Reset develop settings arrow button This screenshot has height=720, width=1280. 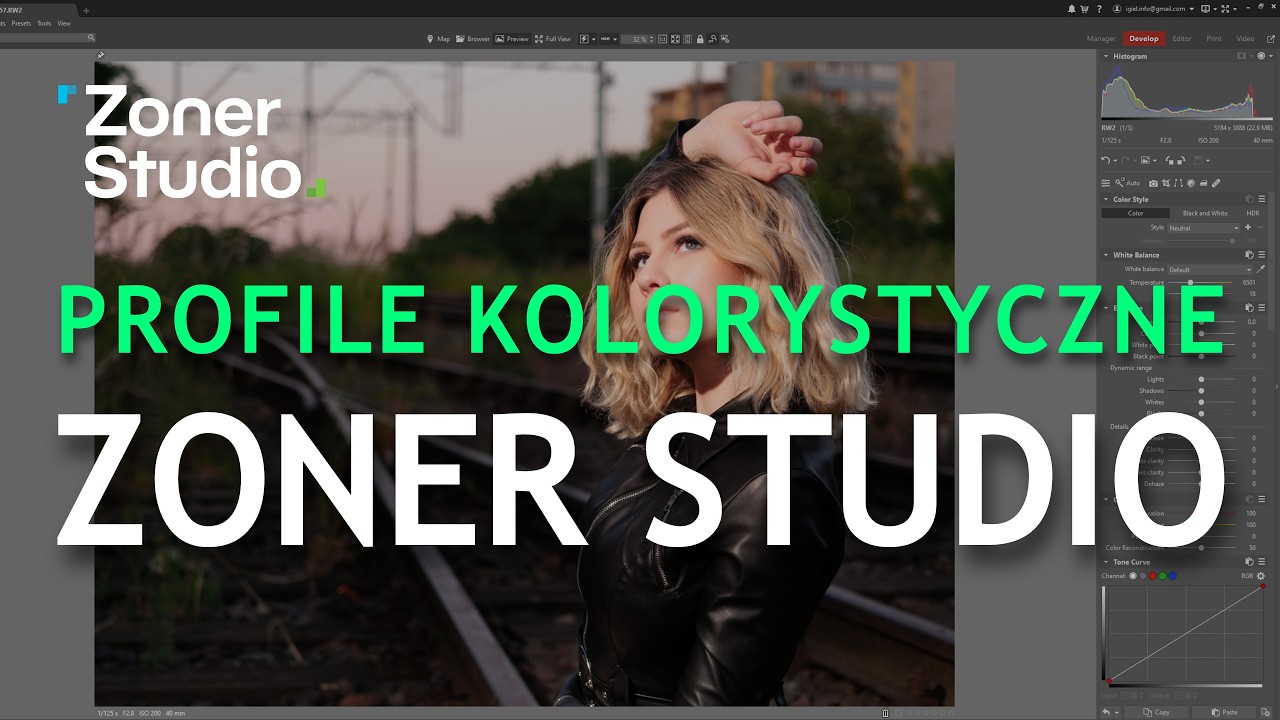click(x=1106, y=712)
